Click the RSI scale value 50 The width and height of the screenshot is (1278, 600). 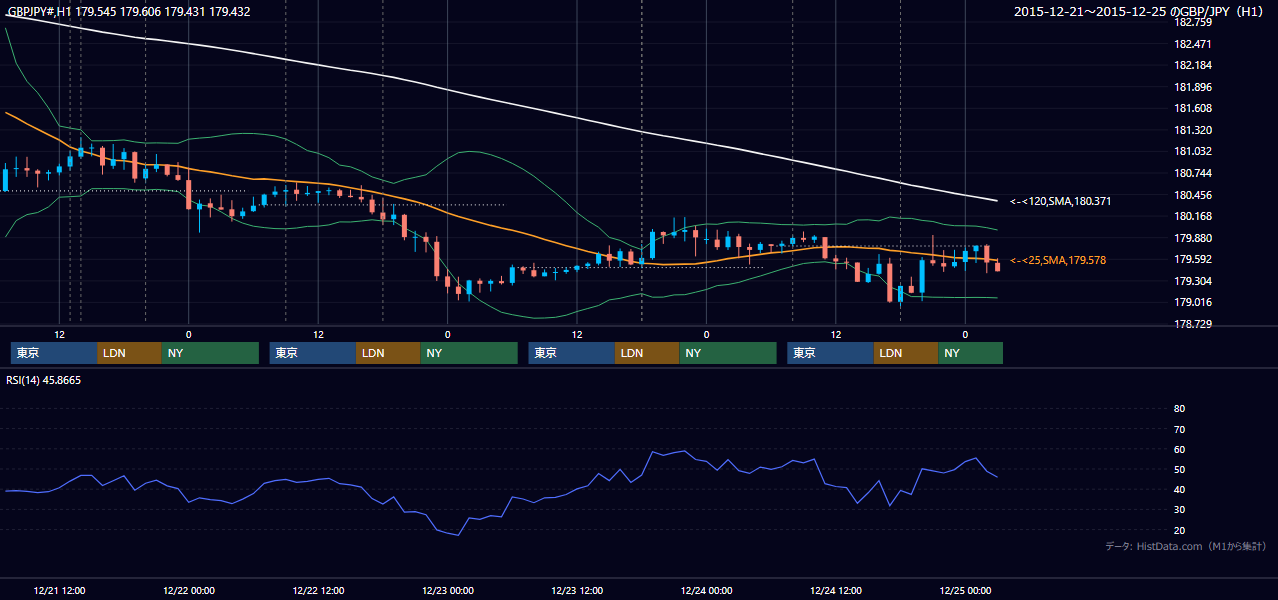pos(1179,469)
